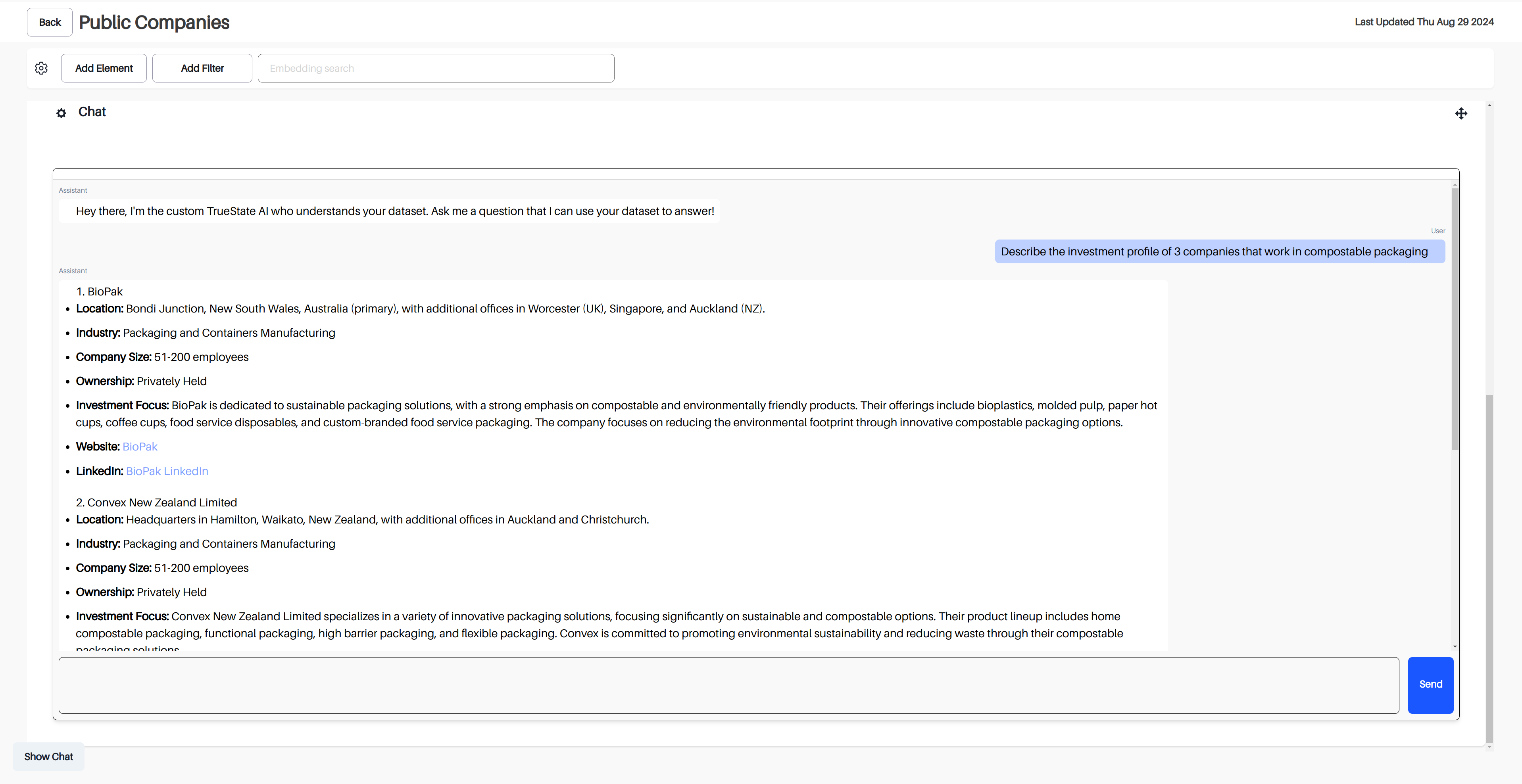Click Convex's Ownership Privately Held line

coord(141,592)
